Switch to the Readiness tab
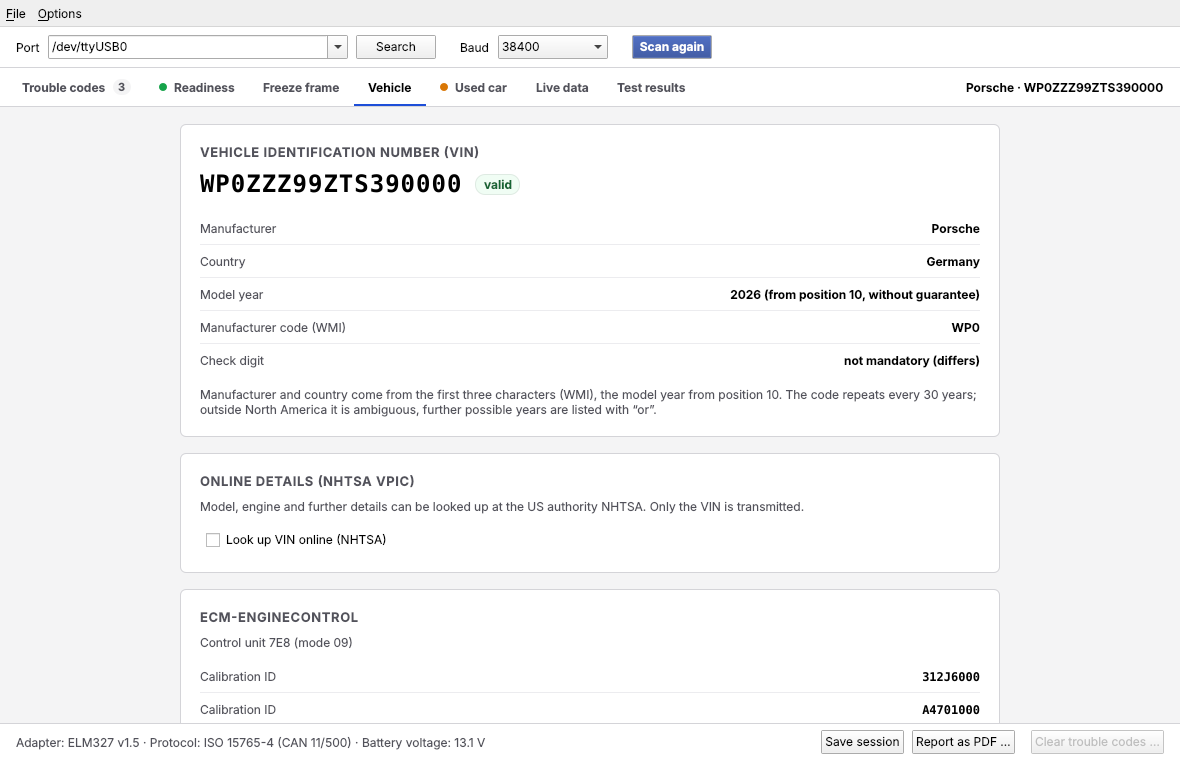The width and height of the screenshot is (1180, 760). click(197, 87)
